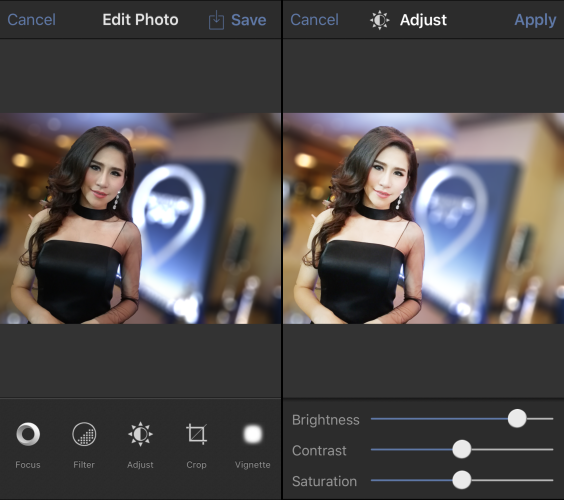The height and width of the screenshot is (500, 564).
Task: Tap Cancel on the Edit Photo screen
Action: tap(32, 20)
